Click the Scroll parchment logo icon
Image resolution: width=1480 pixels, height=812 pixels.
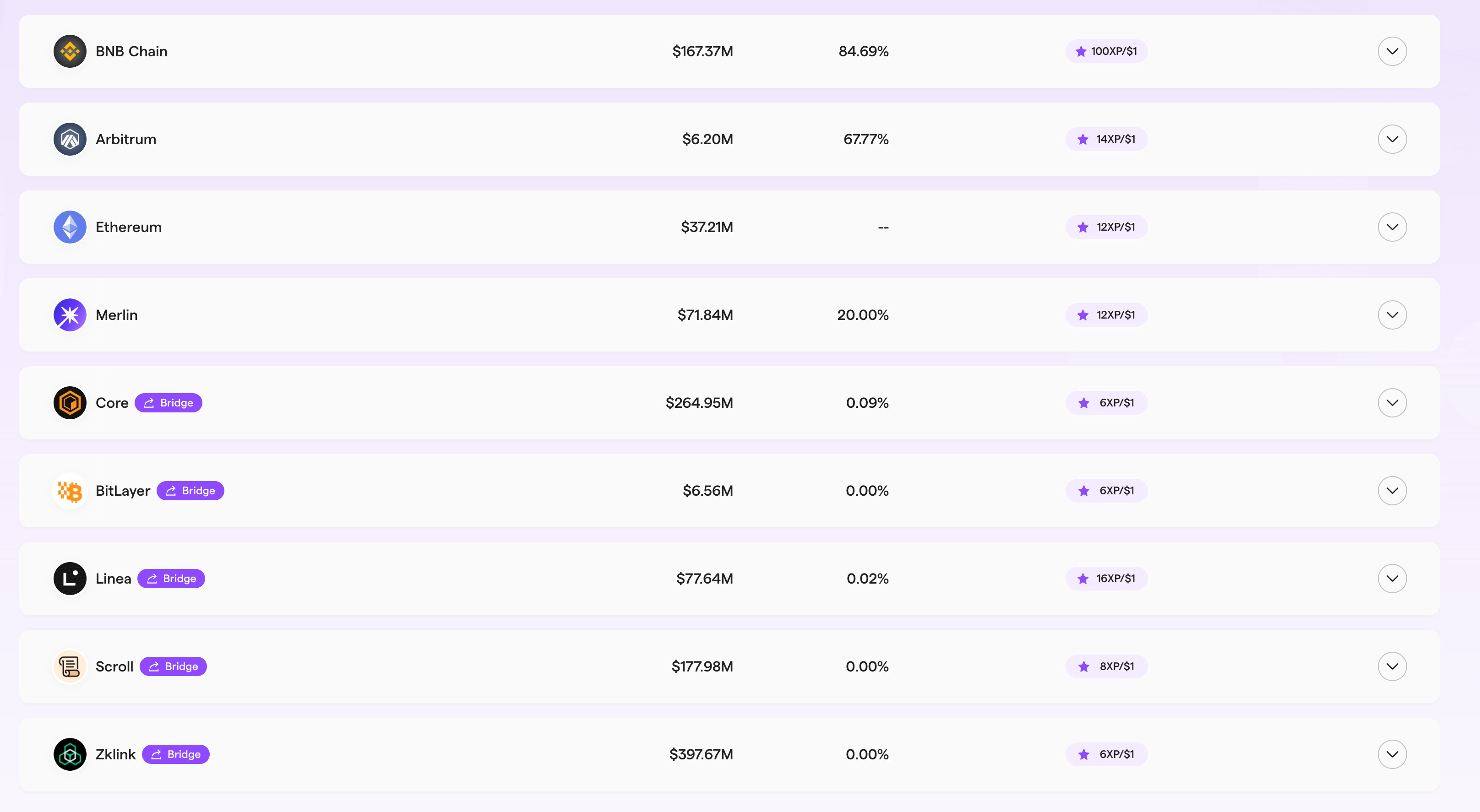70,666
